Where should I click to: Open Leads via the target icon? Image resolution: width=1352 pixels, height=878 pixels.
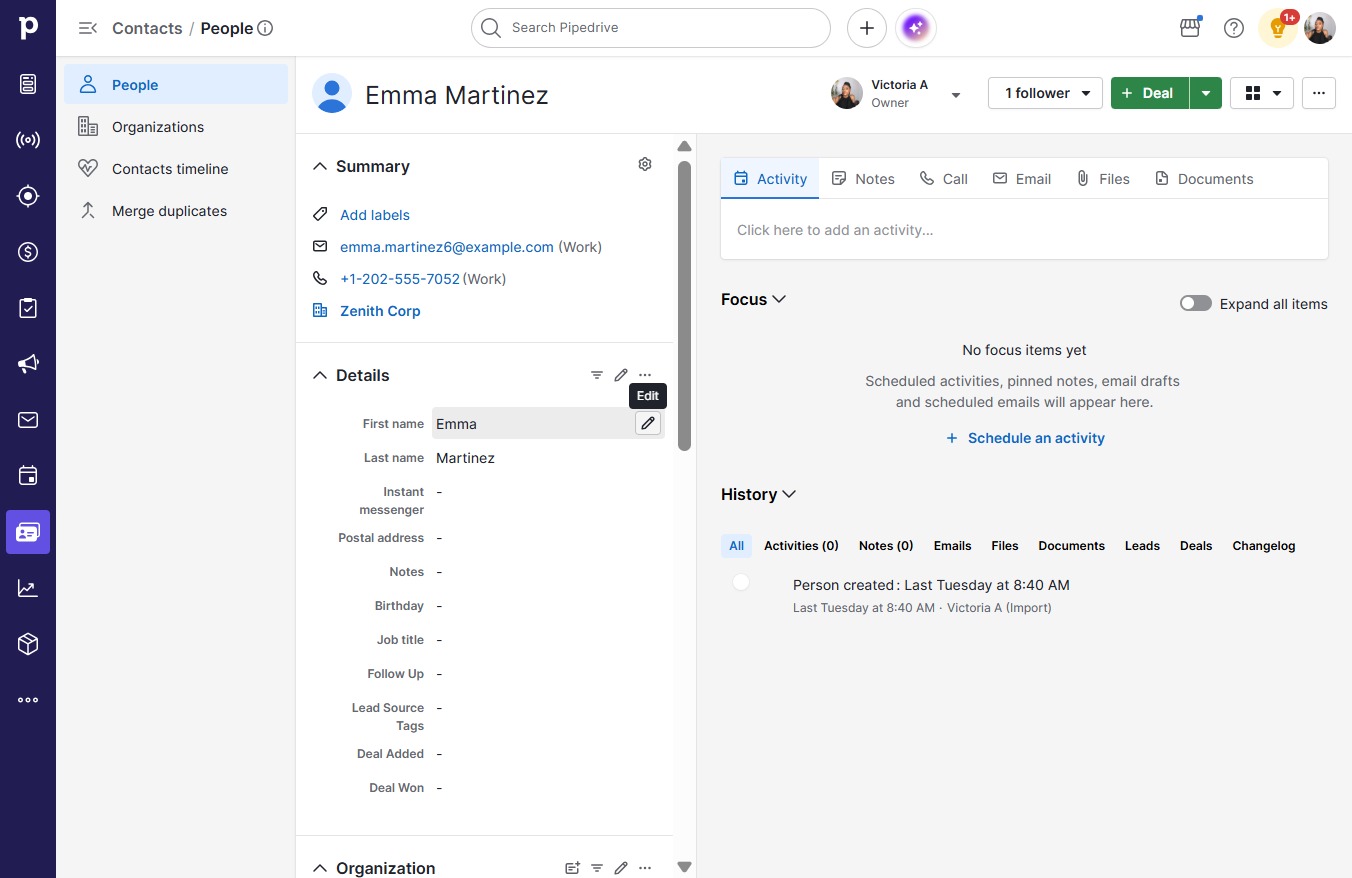click(28, 196)
